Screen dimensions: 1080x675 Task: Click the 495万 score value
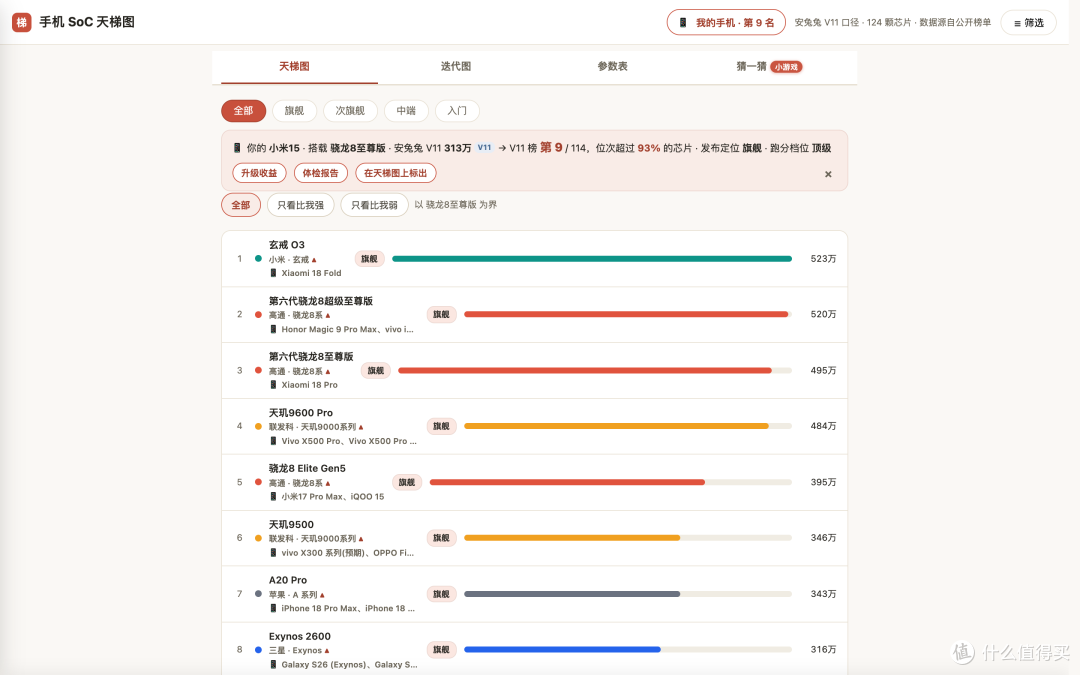point(823,371)
